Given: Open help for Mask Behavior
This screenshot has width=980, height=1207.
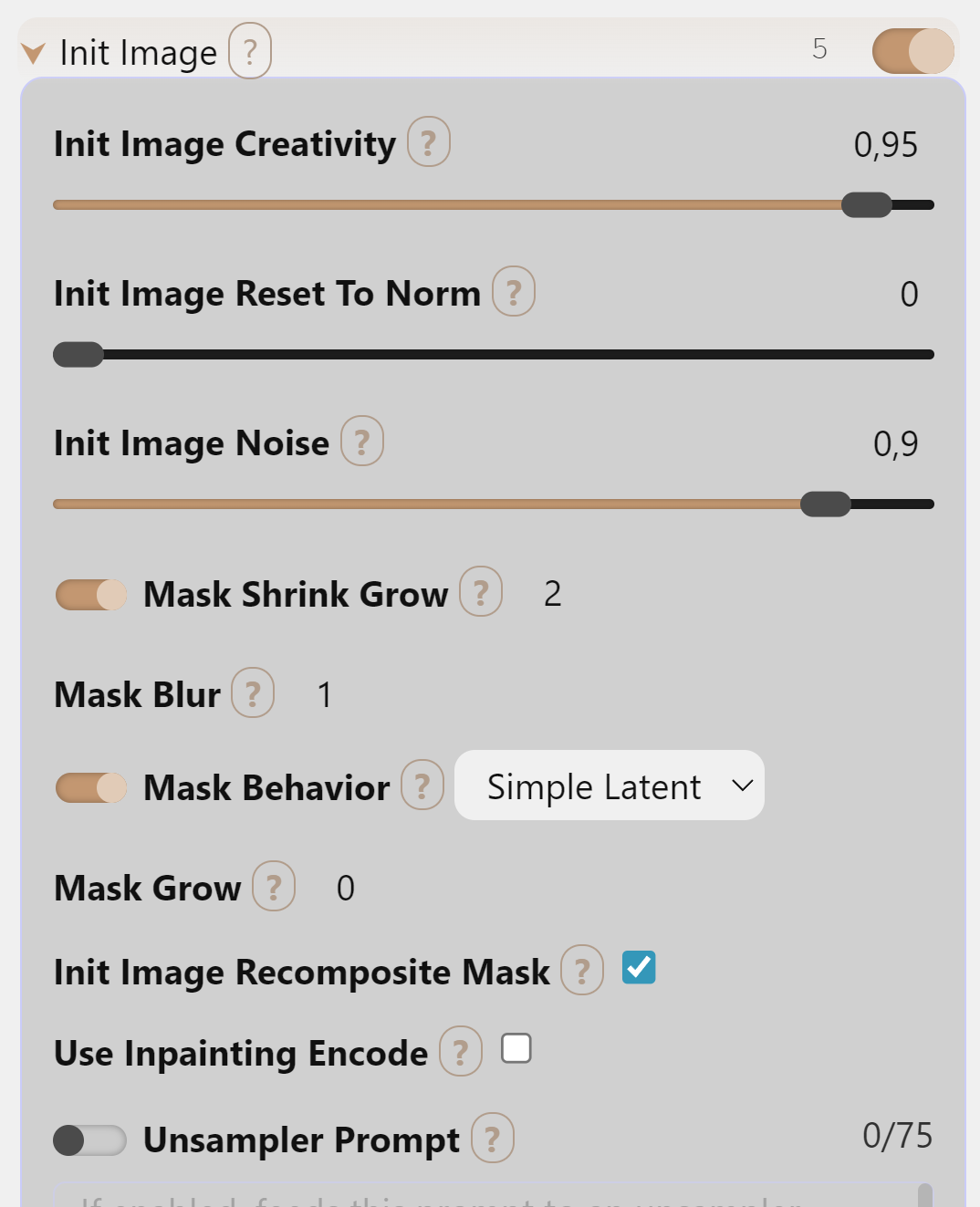Looking at the screenshot, I should [x=422, y=786].
